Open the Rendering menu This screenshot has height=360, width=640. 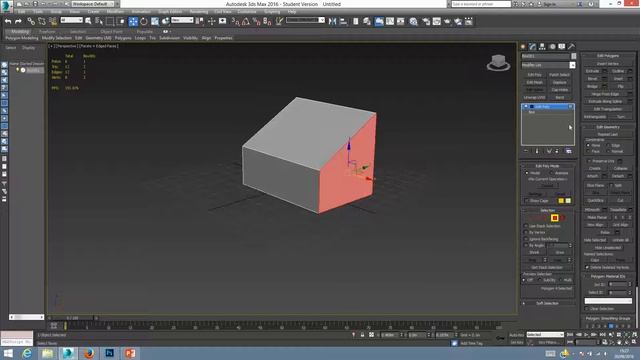tap(198, 12)
